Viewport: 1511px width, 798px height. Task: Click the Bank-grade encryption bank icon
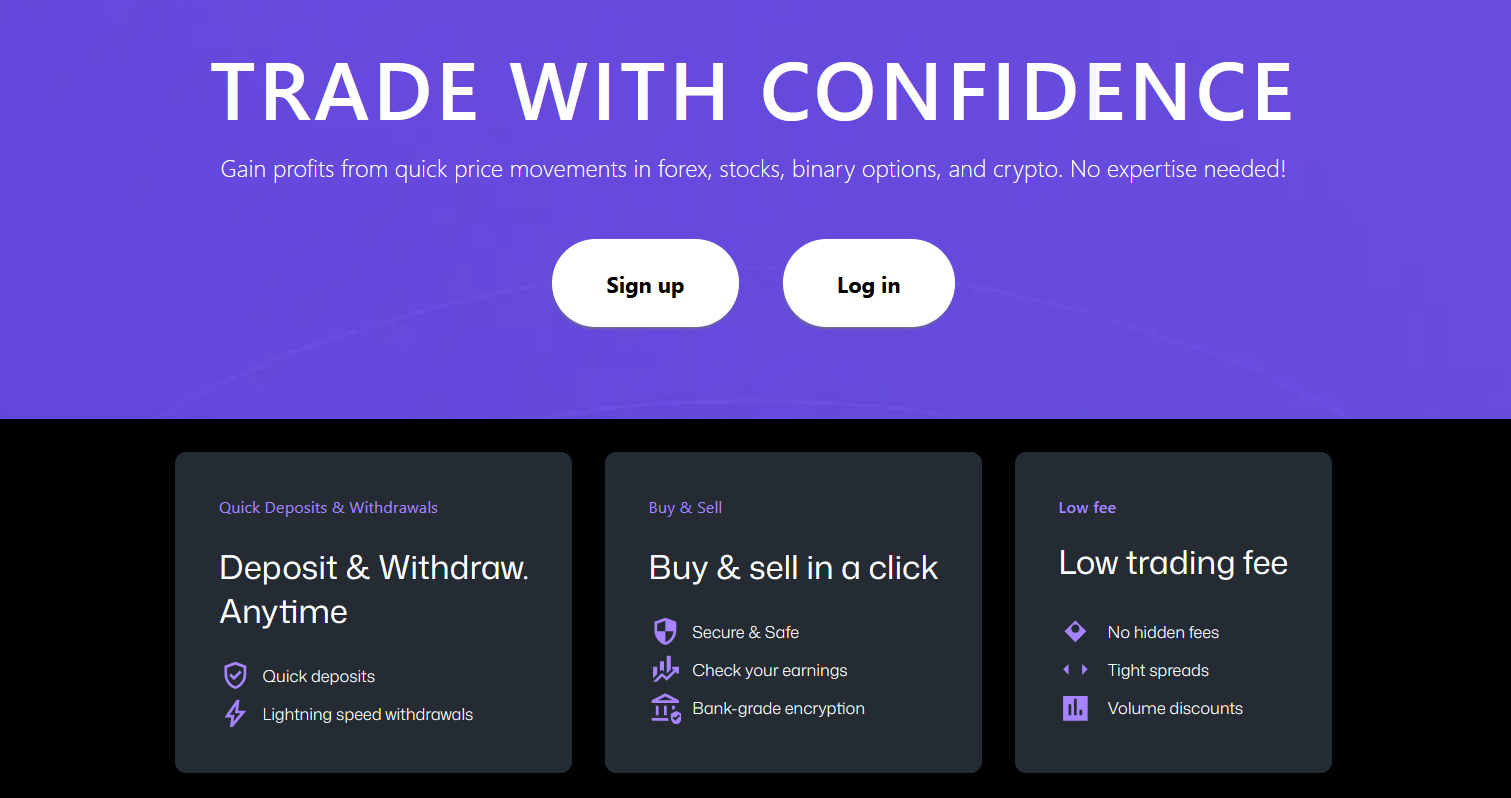click(665, 708)
